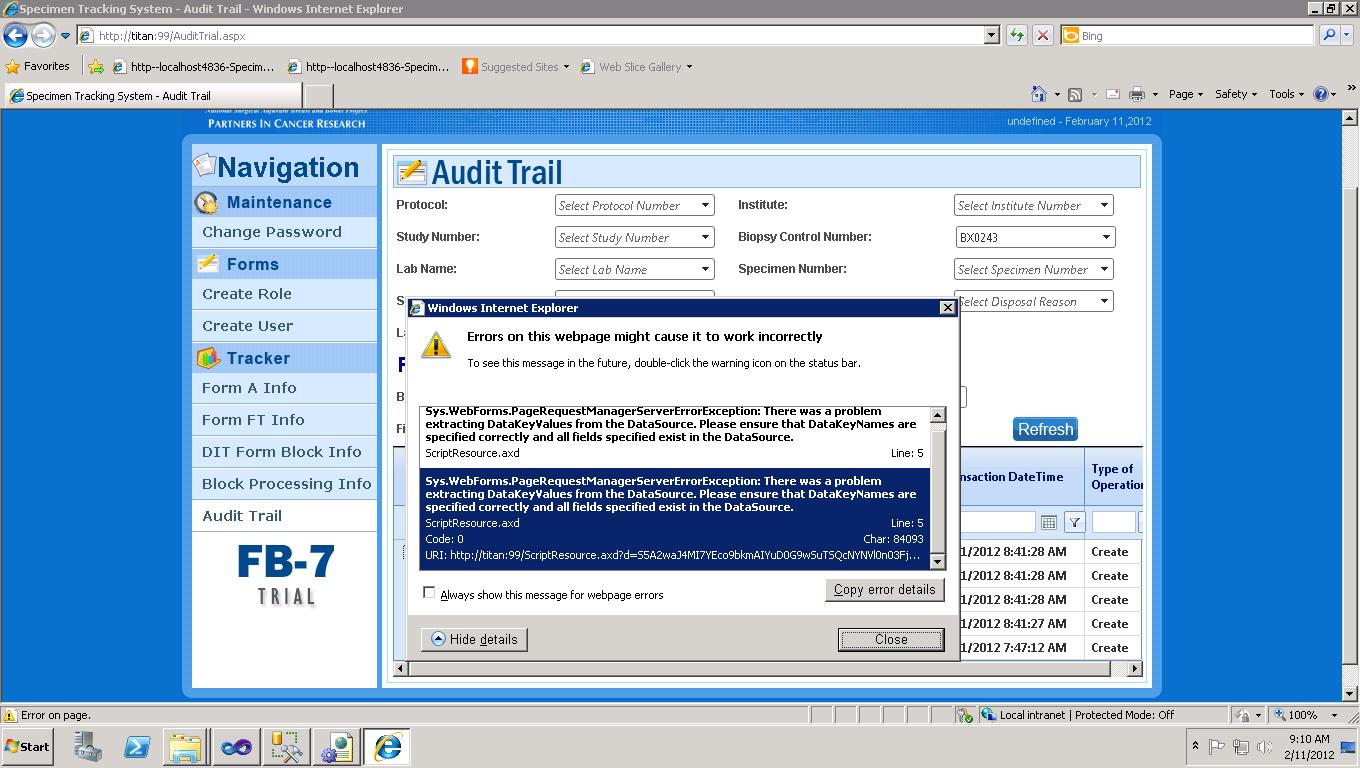Open the address bar history dropdown arrow
The height and width of the screenshot is (768, 1360).
(992, 35)
